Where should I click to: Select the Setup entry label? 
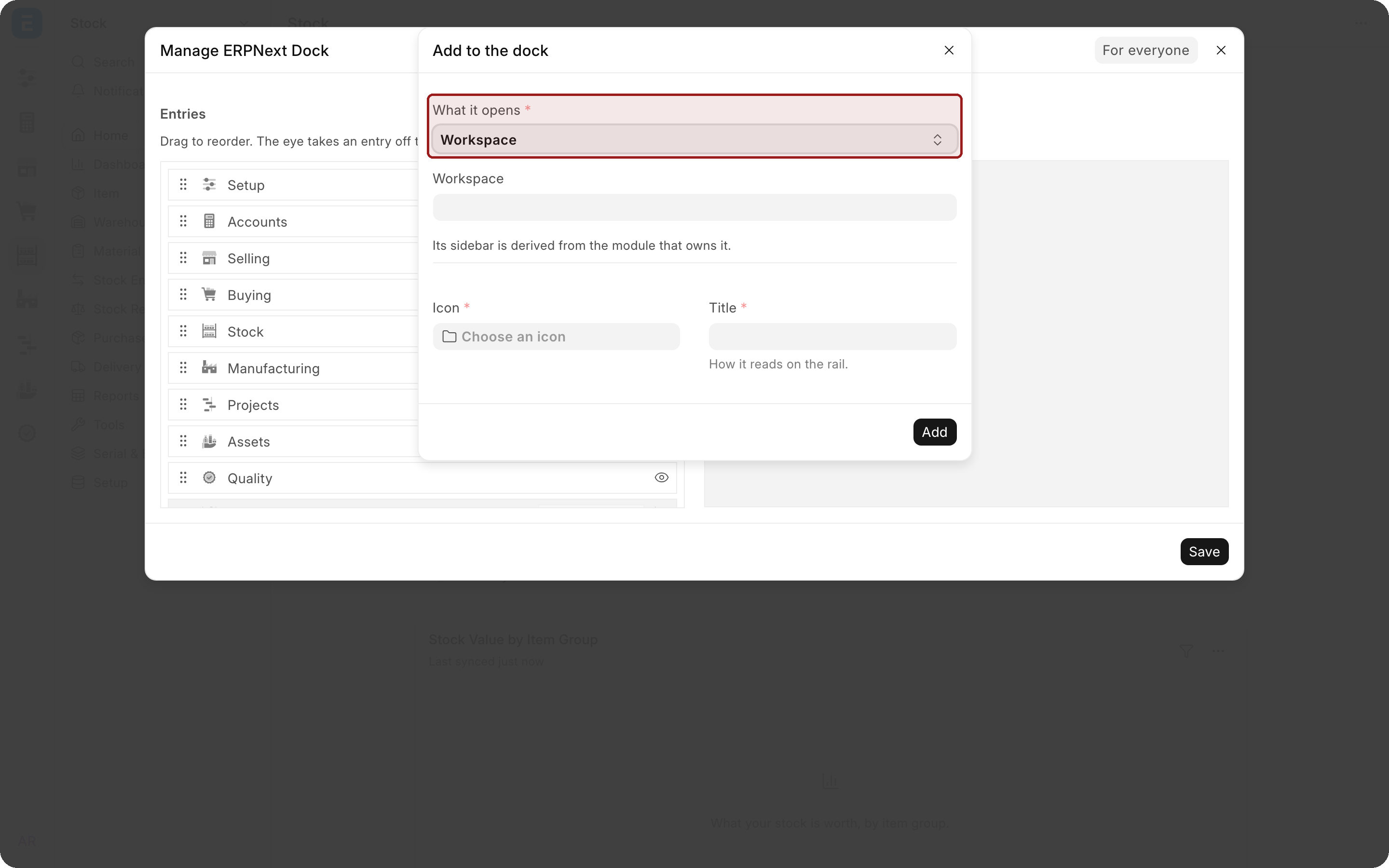245,185
